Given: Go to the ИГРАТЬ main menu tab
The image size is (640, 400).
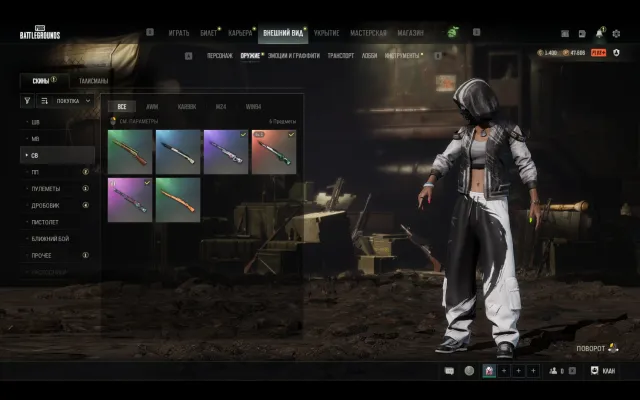Looking at the screenshot, I should coord(179,33).
